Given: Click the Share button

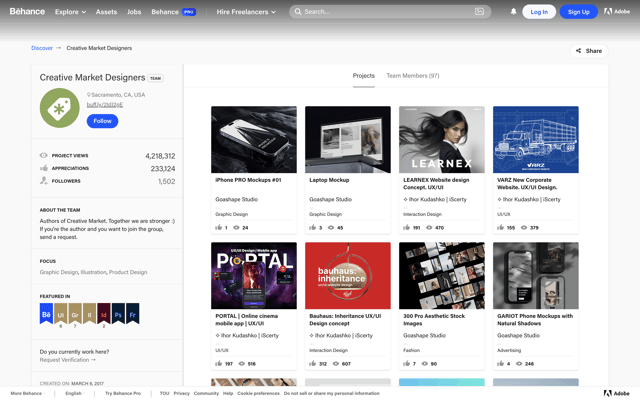Looking at the screenshot, I should pyautogui.click(x=589, y=51).
